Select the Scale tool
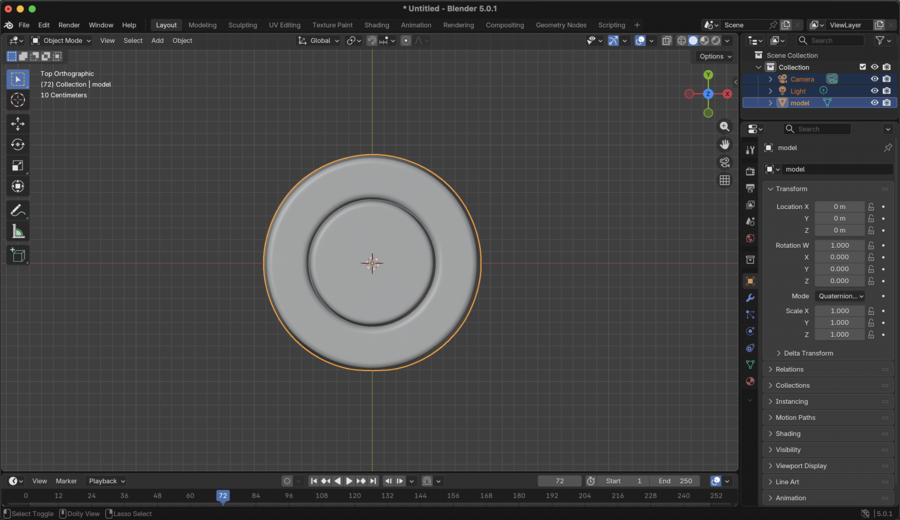900x520 pixels. coord(18,166)
